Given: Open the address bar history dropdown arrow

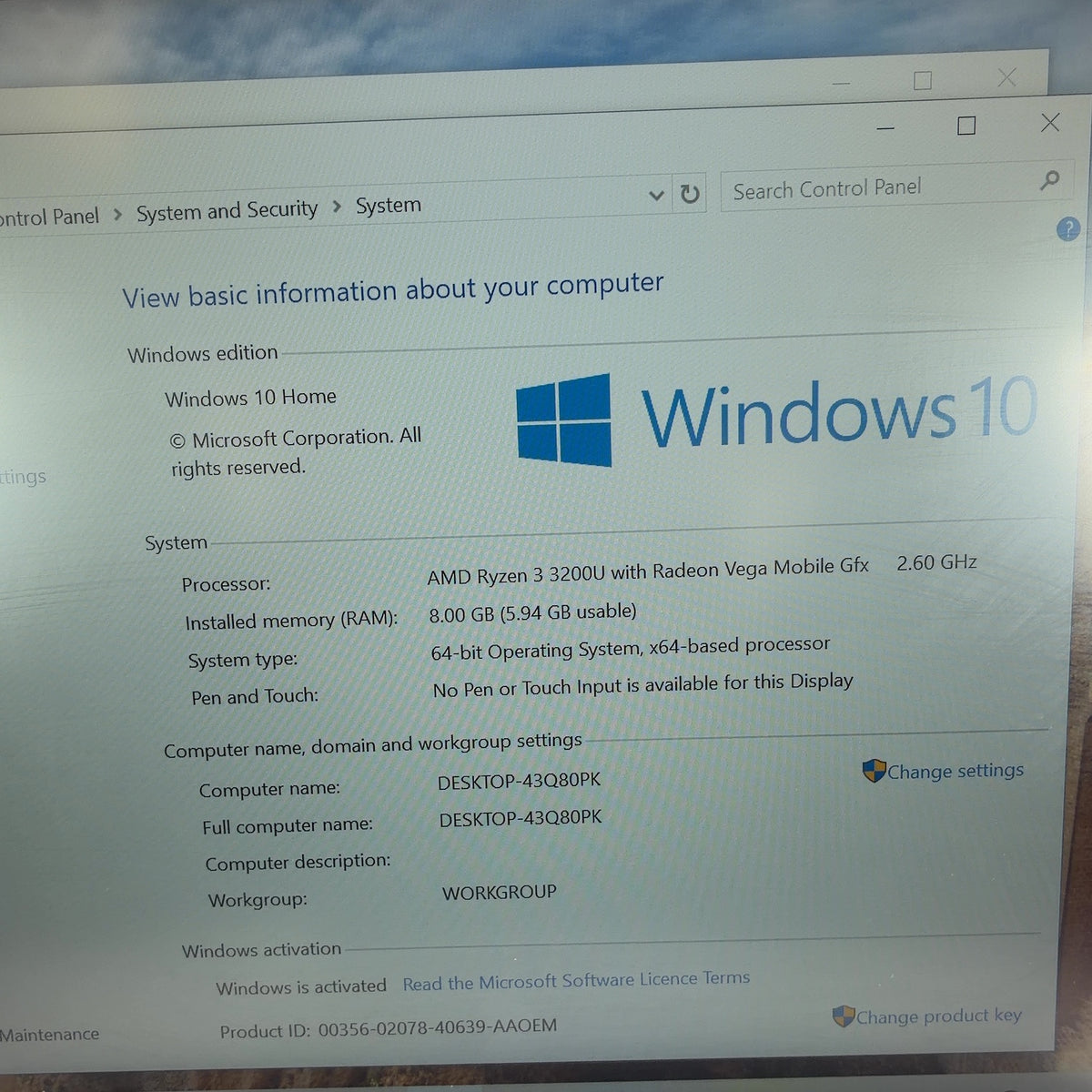Looking at the screenshot, I should click(656, 196).
